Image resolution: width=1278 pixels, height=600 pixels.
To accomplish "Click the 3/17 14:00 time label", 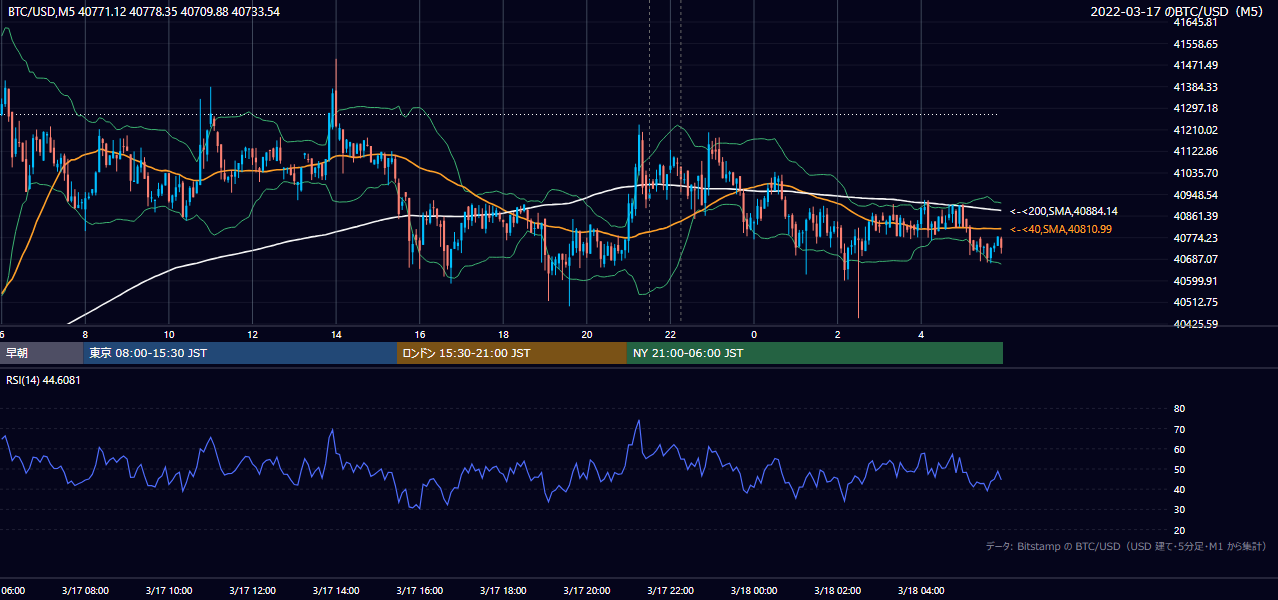I will 335,591.
